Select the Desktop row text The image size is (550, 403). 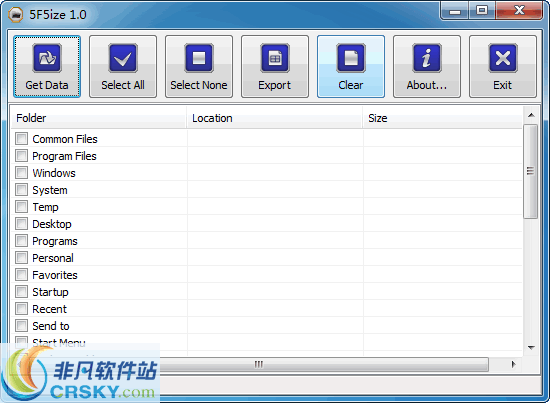(52, 224)
